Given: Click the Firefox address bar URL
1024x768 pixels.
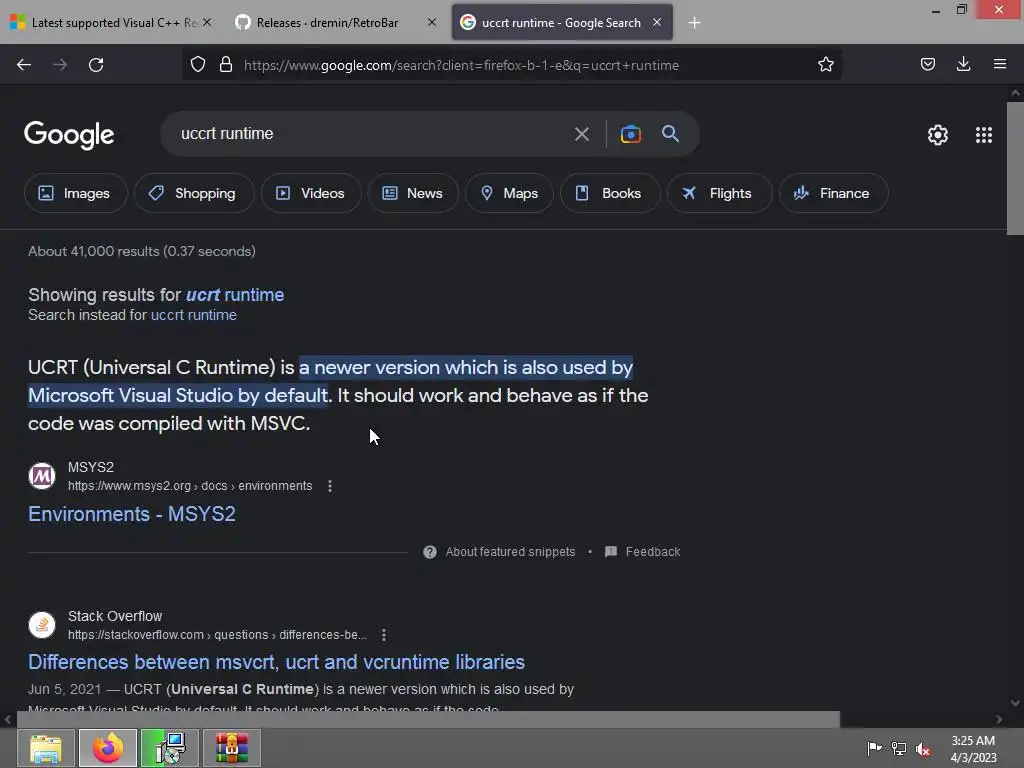Looking at the screenshot, I should coord(461,65).
